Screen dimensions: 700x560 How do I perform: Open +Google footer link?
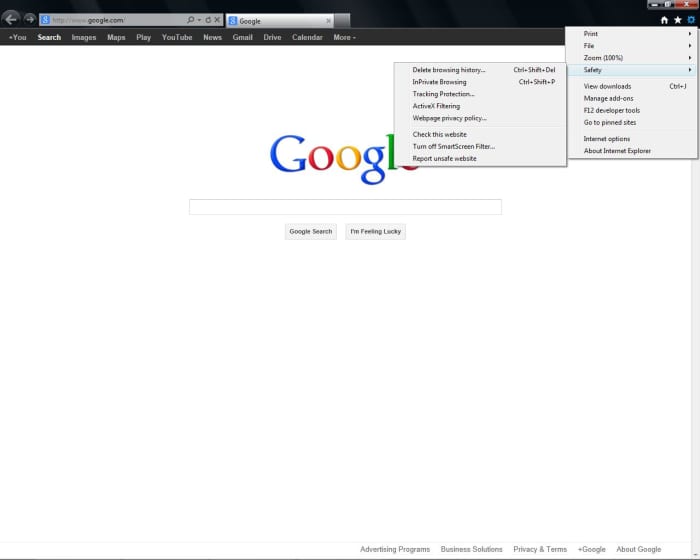[x=592, y=549]
